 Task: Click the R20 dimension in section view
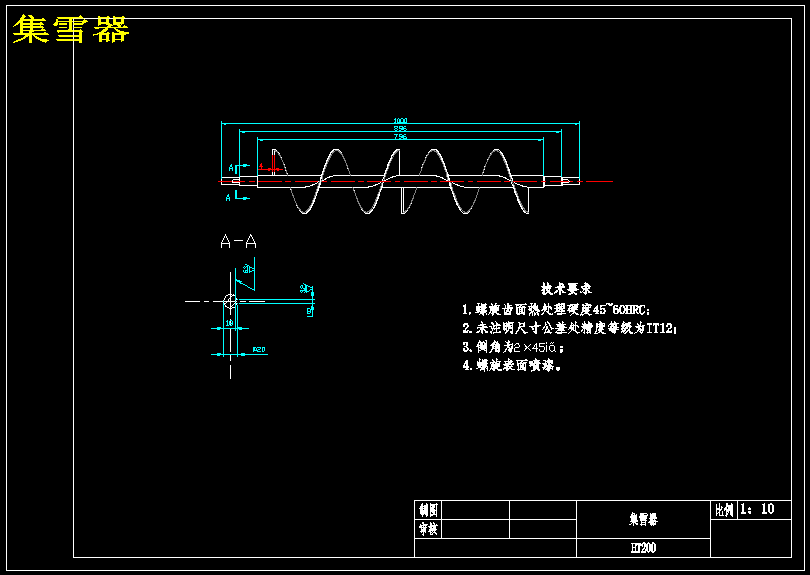pos(259,350)
